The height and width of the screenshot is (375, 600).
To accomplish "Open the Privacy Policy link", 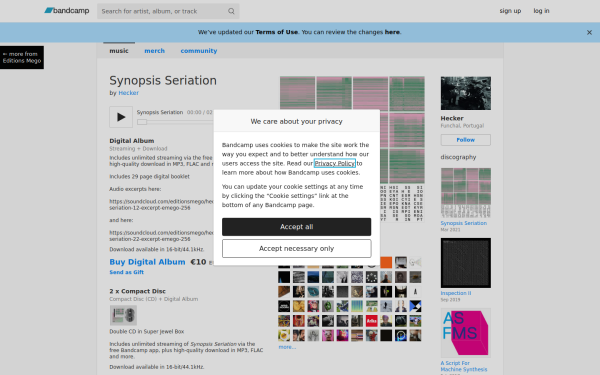I will (335, 163).
